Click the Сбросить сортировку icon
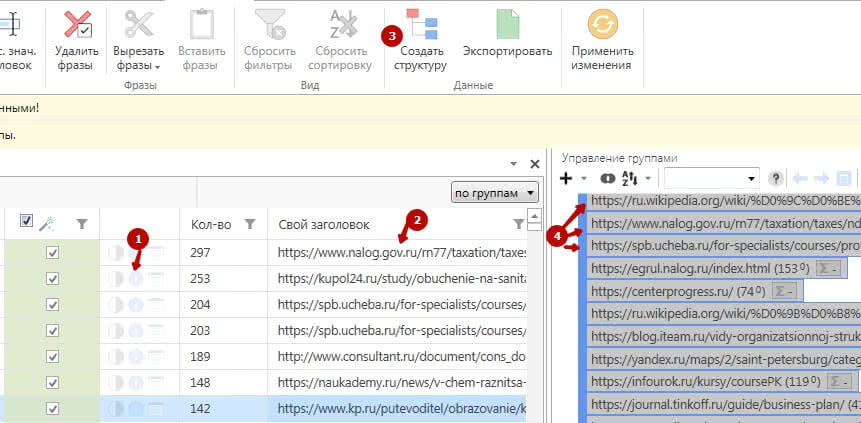 coord(343,25)
